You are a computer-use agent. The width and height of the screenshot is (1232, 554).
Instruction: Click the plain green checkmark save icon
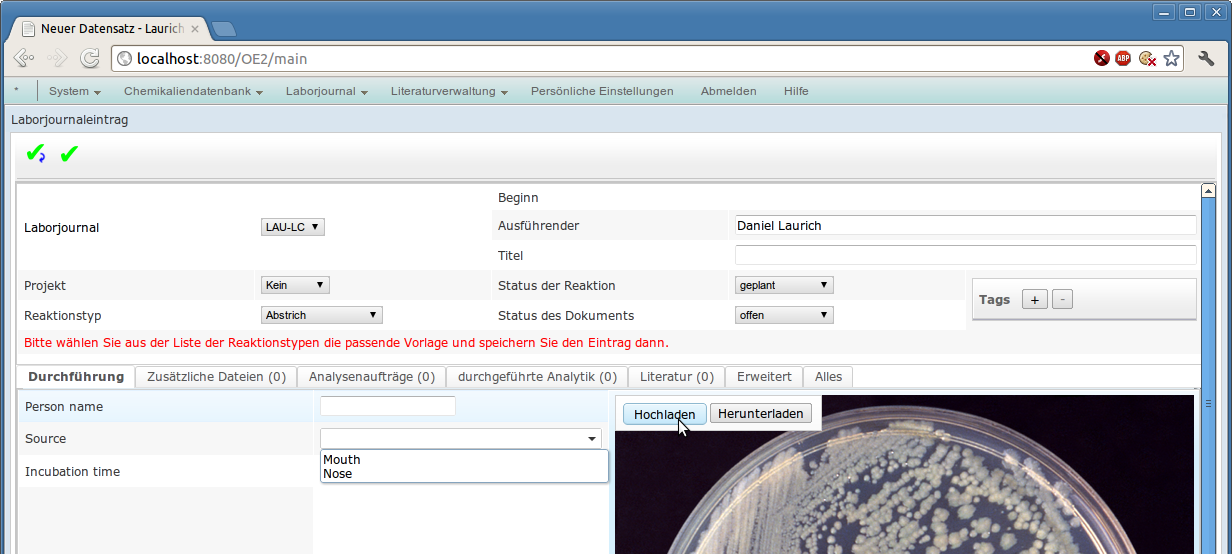69,154
